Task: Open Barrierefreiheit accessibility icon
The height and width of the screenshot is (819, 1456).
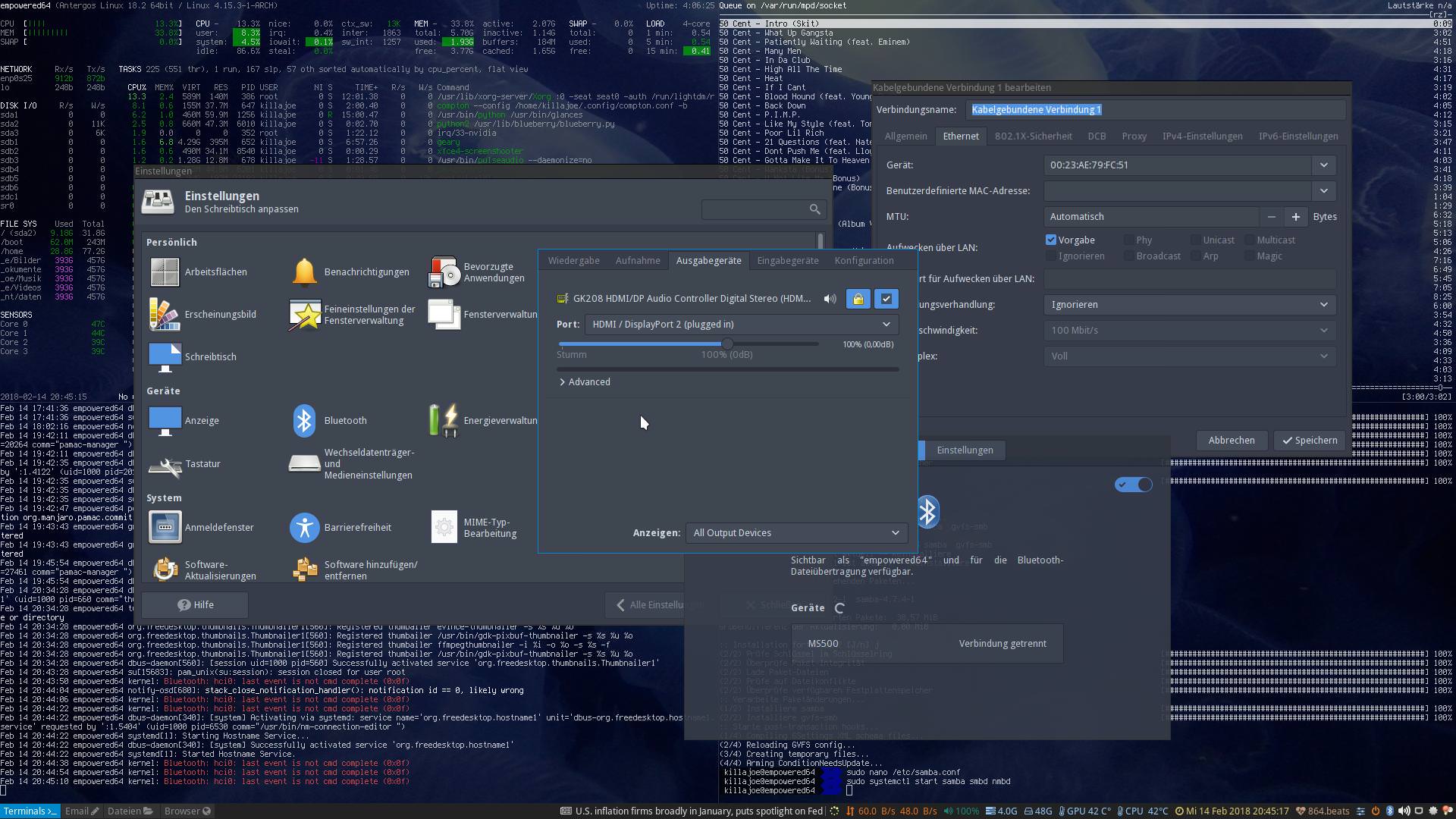Action: tap(304, 527)
